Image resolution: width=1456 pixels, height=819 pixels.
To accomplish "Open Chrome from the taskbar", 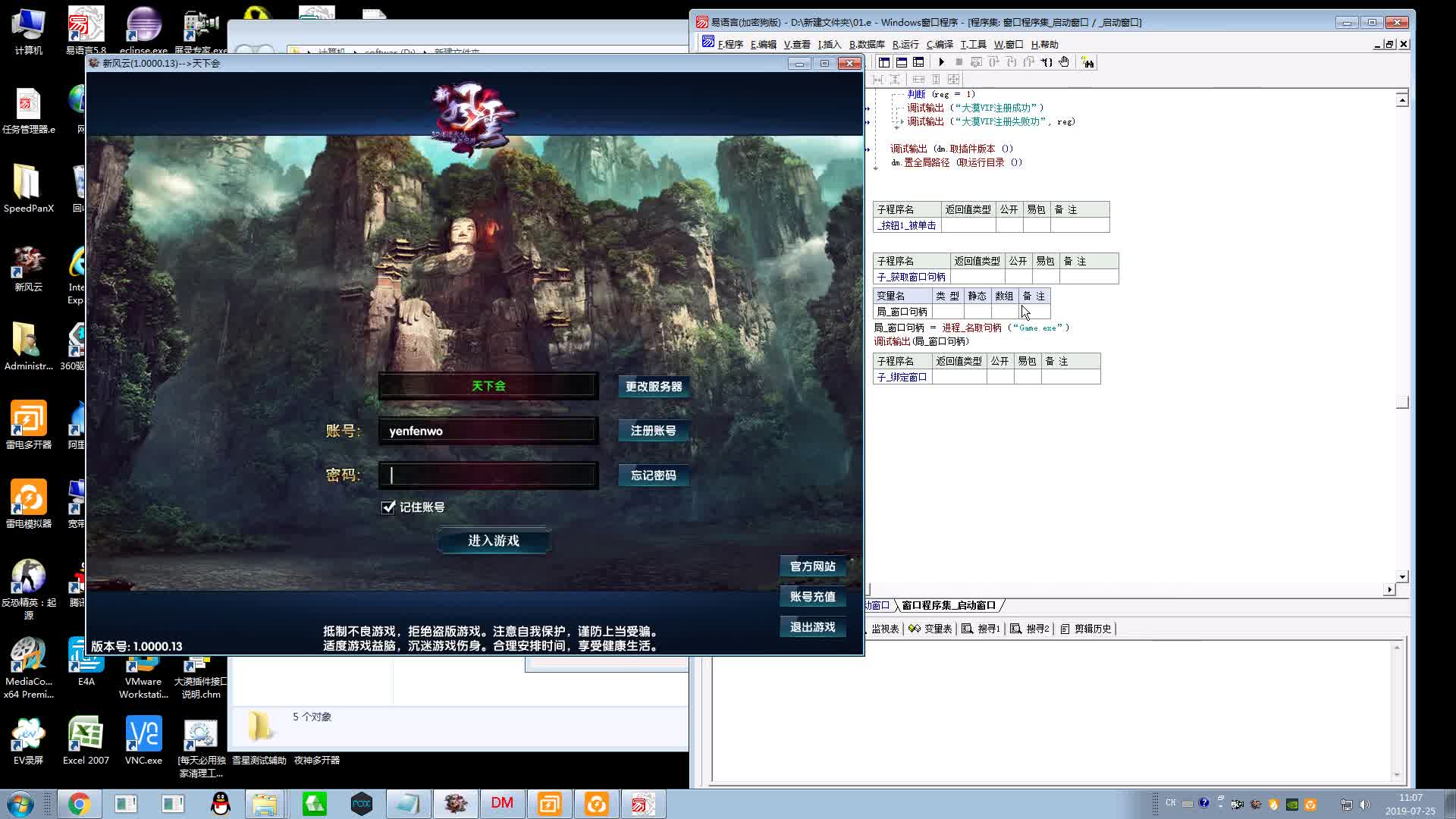I will click(x=79, y=804).
